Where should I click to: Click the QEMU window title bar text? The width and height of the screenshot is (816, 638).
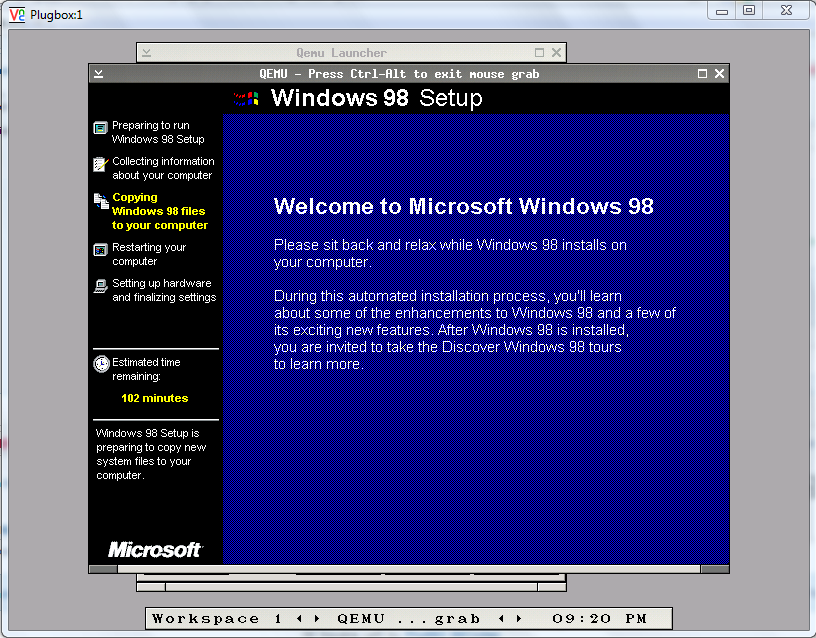click(x=399, y=74)
